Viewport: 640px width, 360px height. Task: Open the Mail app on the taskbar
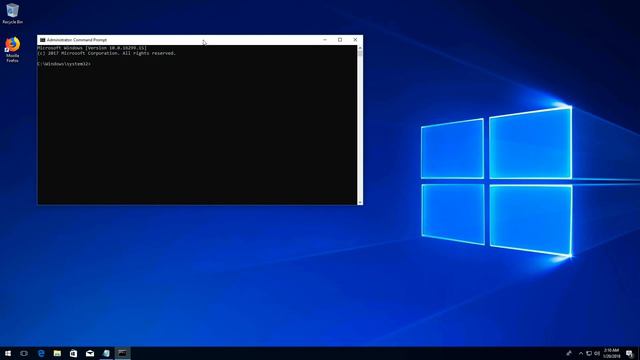point(90,353)
